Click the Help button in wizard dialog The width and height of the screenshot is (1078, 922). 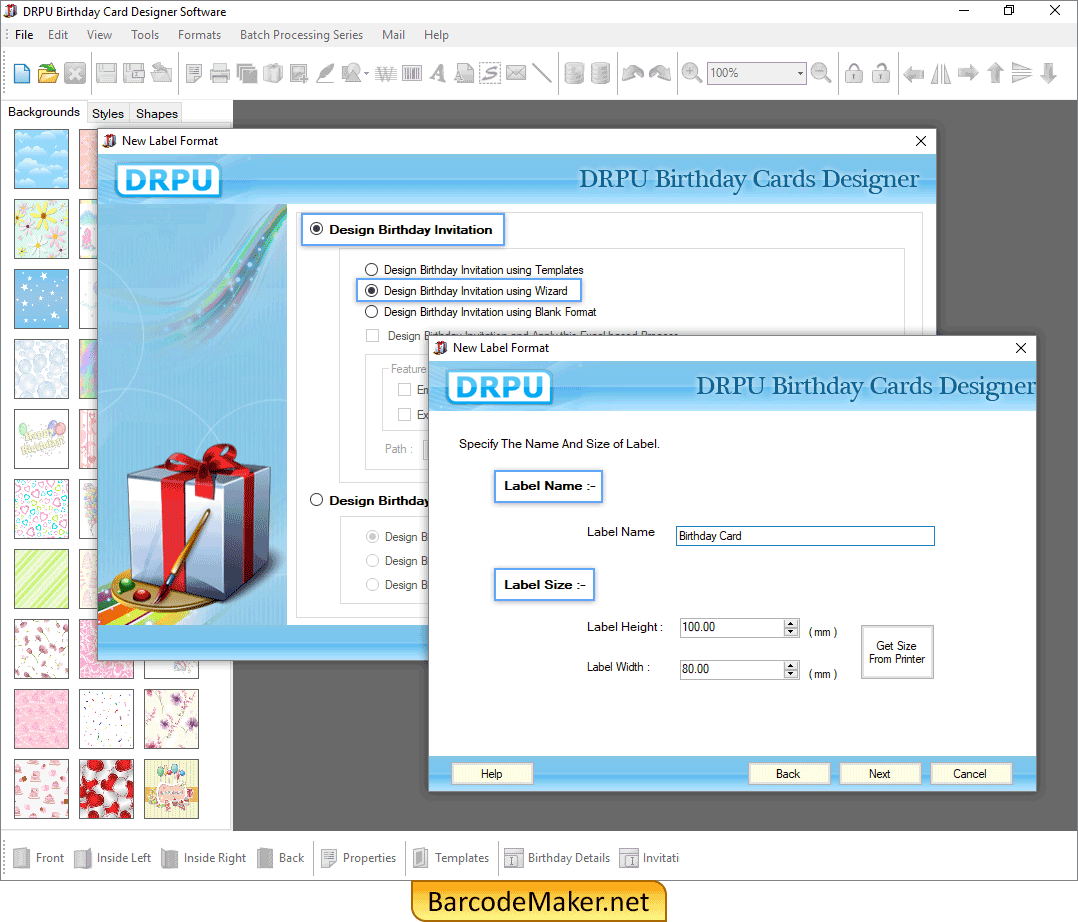(x=492, y=773)
